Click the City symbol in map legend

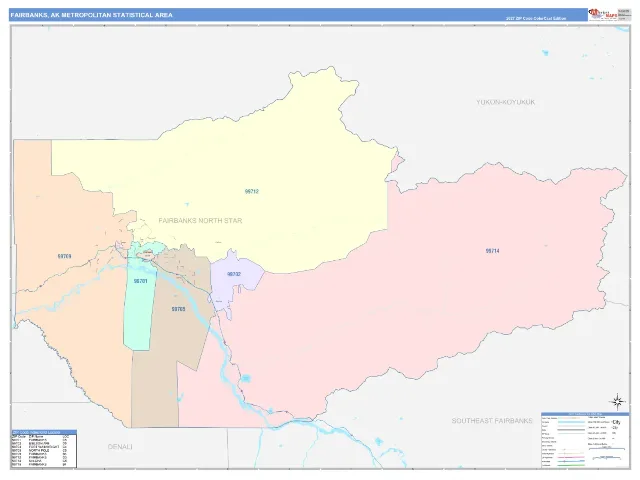[616, 422]
